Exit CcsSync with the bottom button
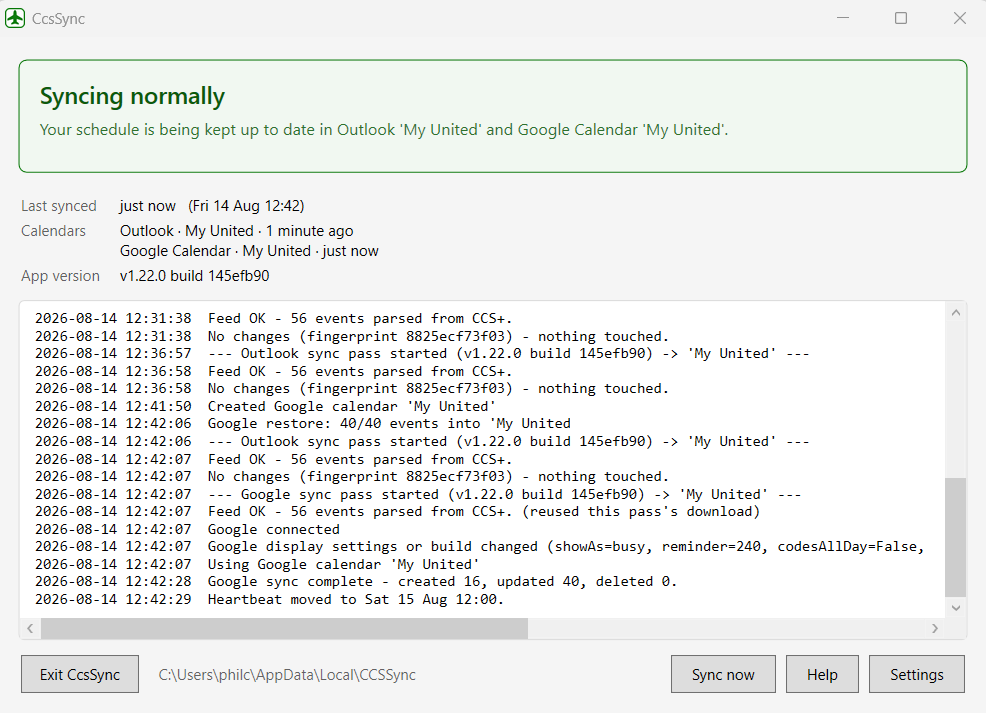 80,674
